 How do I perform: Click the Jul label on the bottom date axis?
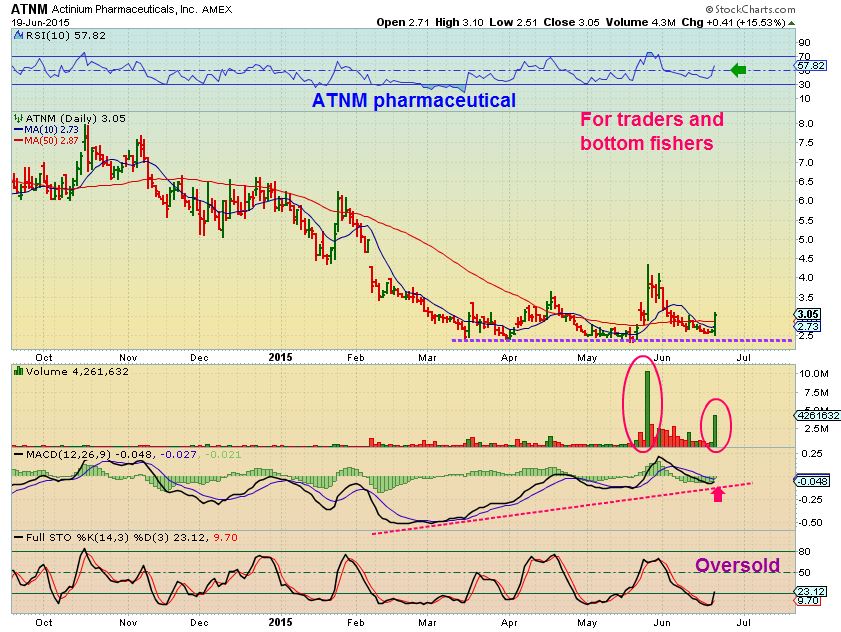pos(743,622)
